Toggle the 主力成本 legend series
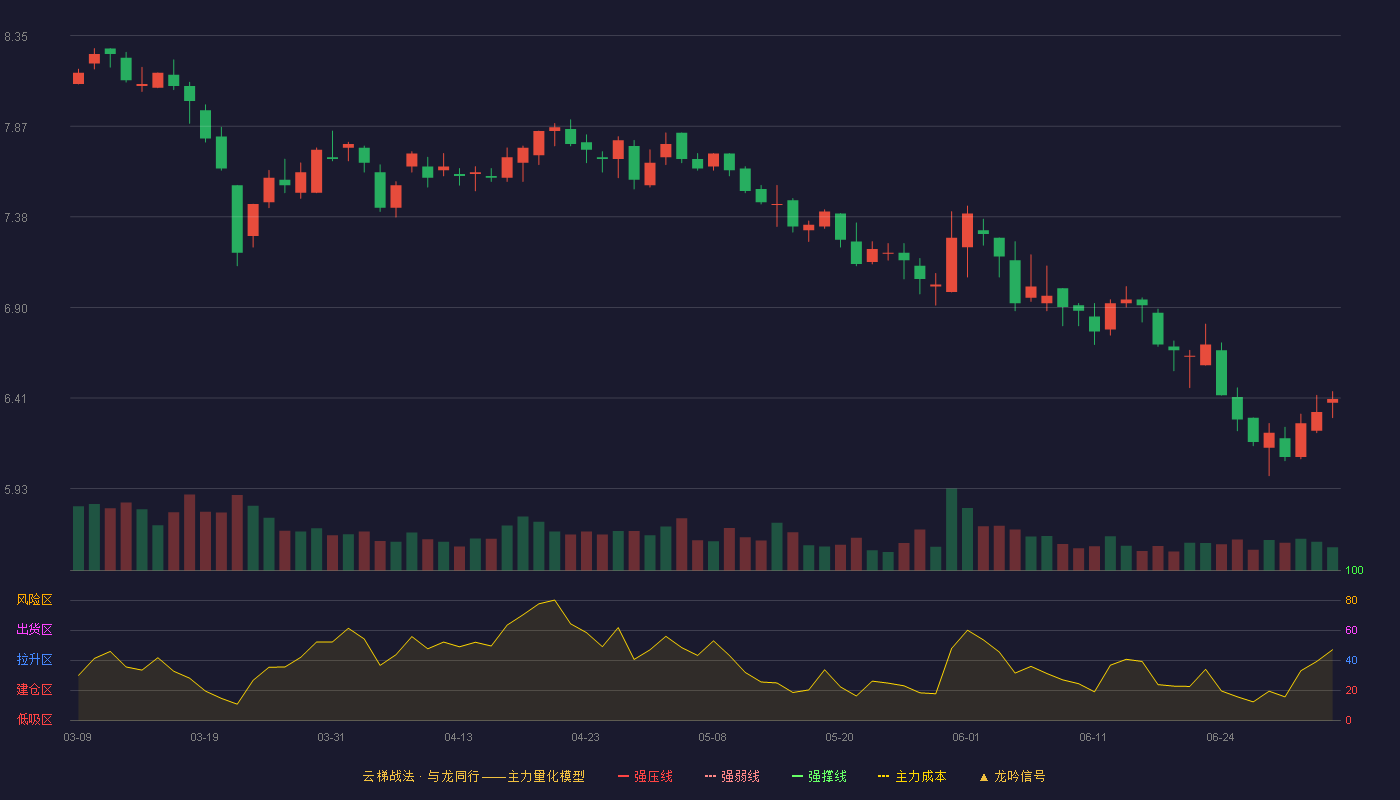1400x800 pixels. point(912,776)
